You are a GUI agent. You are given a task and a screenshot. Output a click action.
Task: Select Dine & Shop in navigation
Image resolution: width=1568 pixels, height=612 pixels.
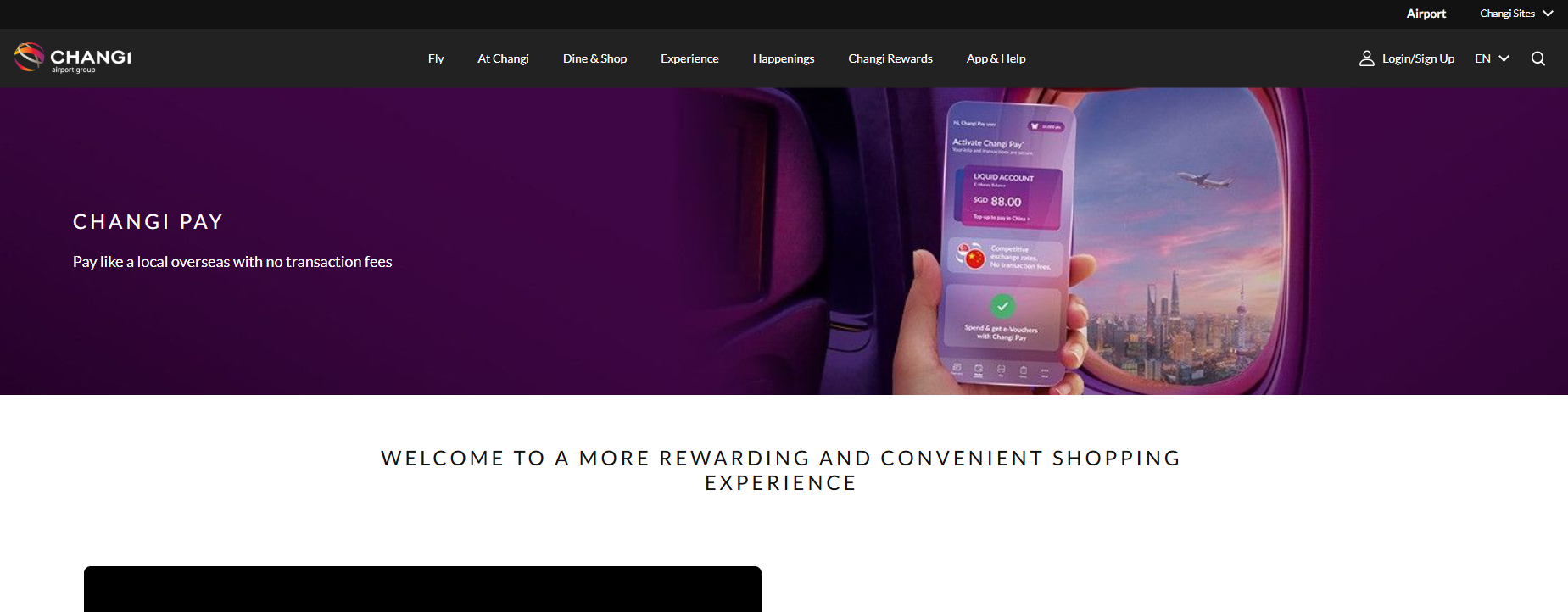[595, 58]
